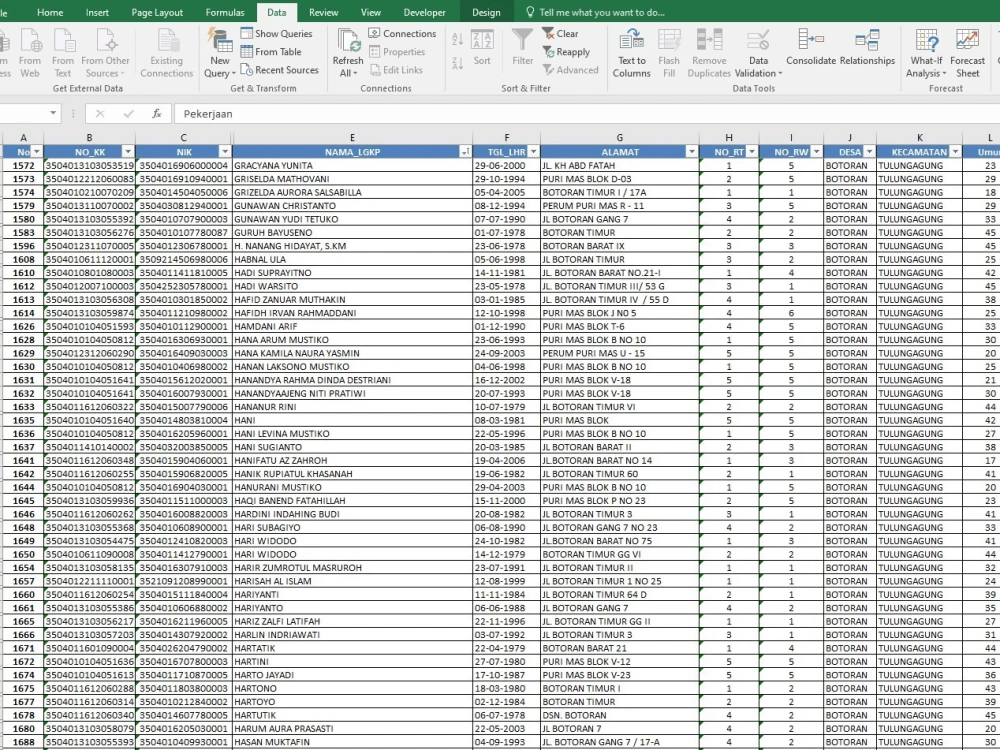This screenshot has width=1000, height=750.
Task: Select row number cell 1608
Action: [x=24, y=259]
